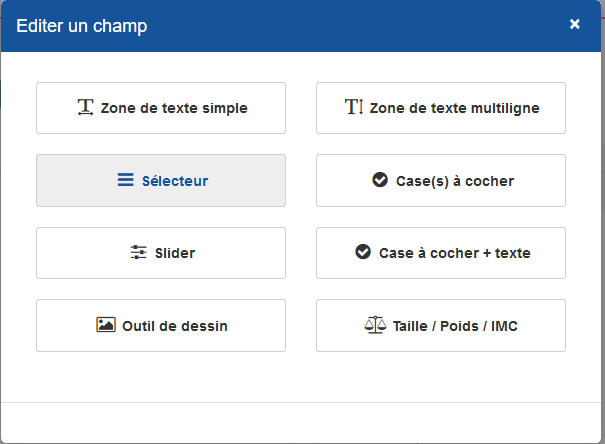Click the sliders icon next to Slider
Image resolution: width=605 pixels, height=444 pixels.
click(x=139, y=252)
